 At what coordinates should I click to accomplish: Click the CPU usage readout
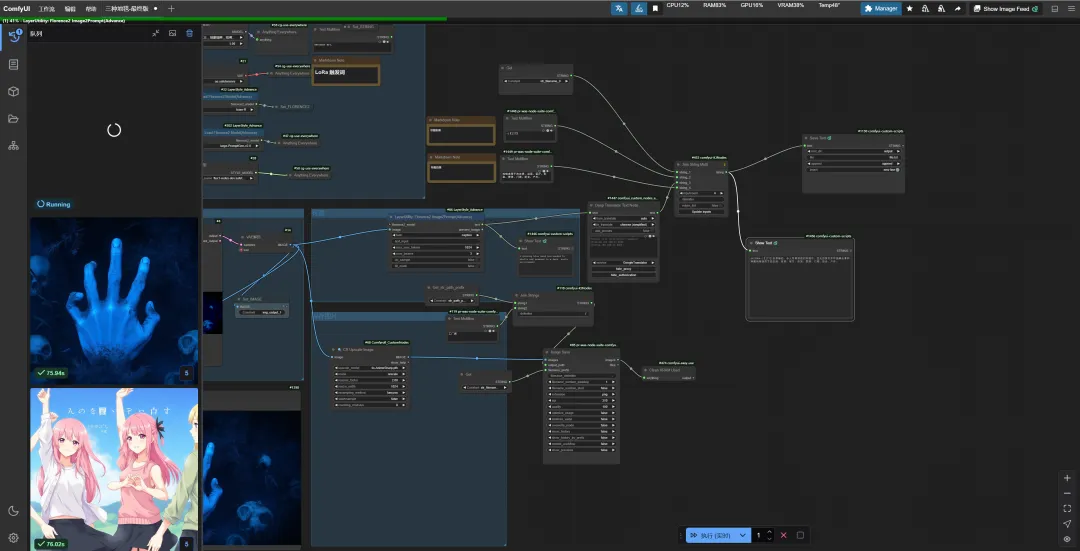coord(678,6)
